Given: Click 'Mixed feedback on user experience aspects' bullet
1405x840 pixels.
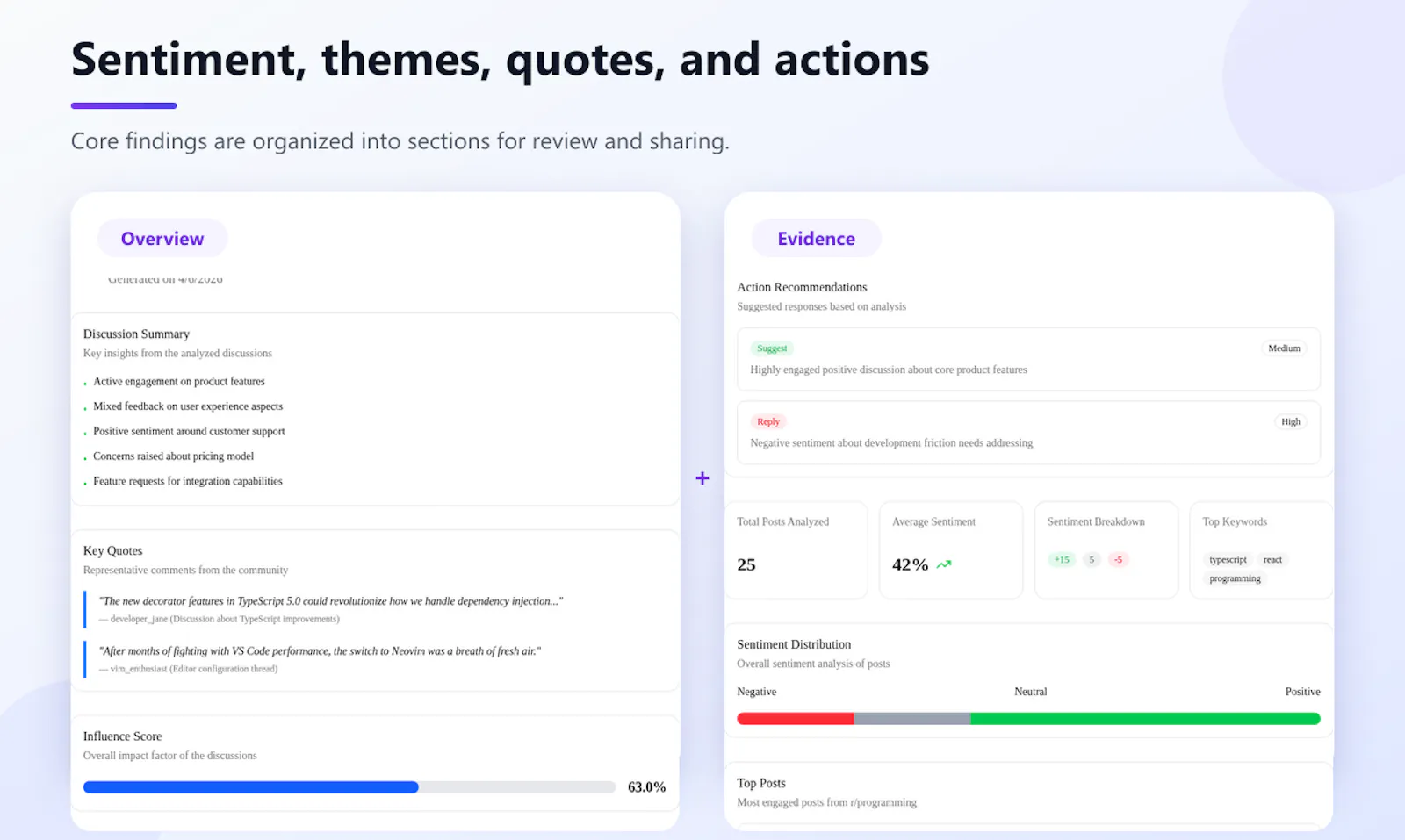Looking at the screenshot, I should pyautogui.click(x=188, y=406).
